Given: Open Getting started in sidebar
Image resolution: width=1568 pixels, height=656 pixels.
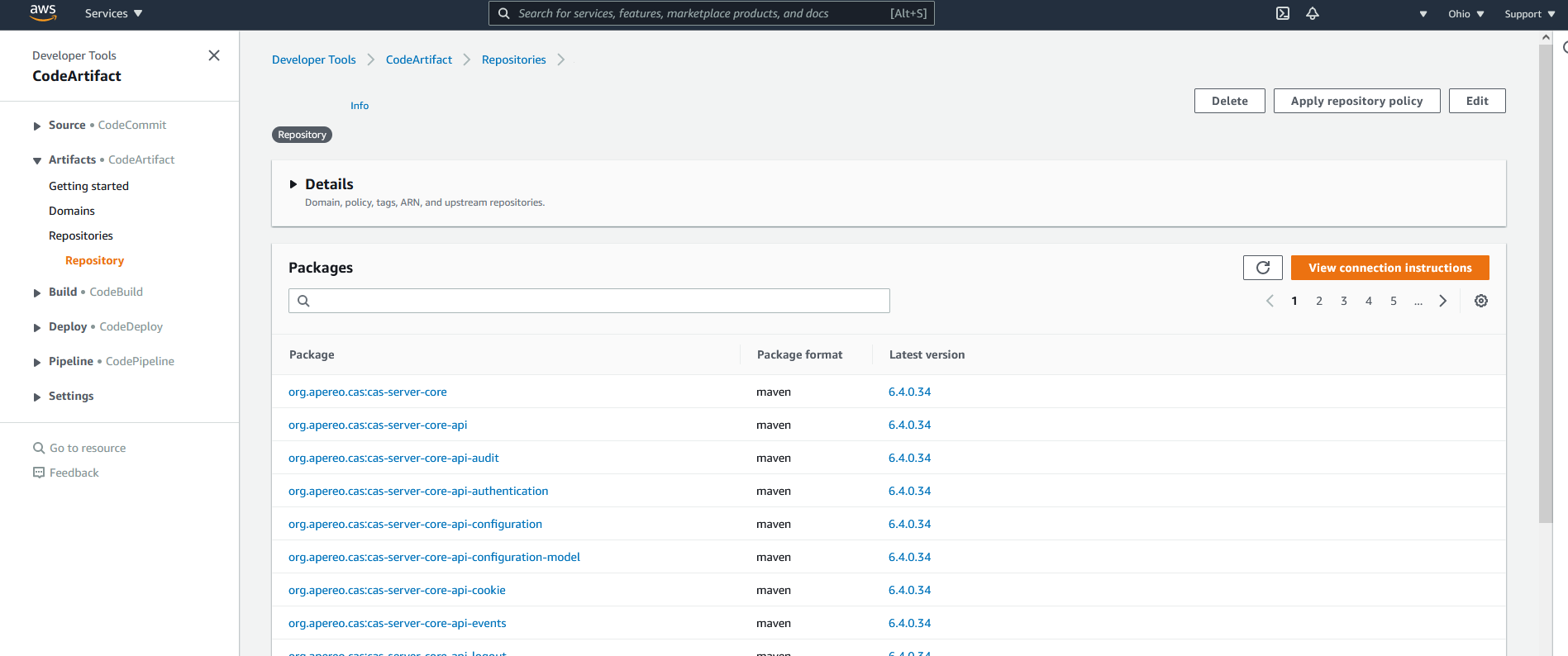Looking at the screenshot, I should pyautogui.click(x=88, y=186).
